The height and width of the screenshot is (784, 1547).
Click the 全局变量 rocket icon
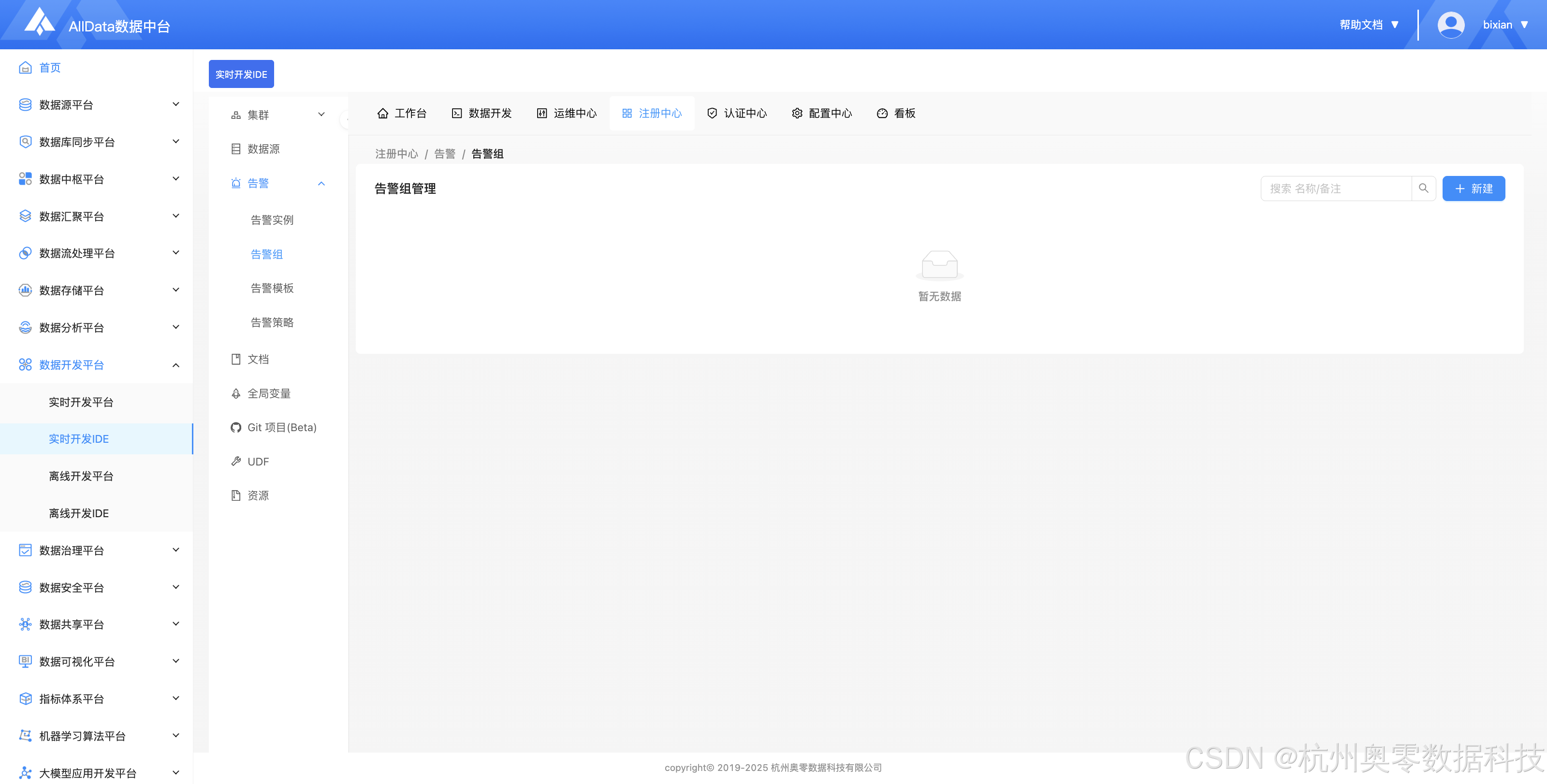tap(235, 394)
